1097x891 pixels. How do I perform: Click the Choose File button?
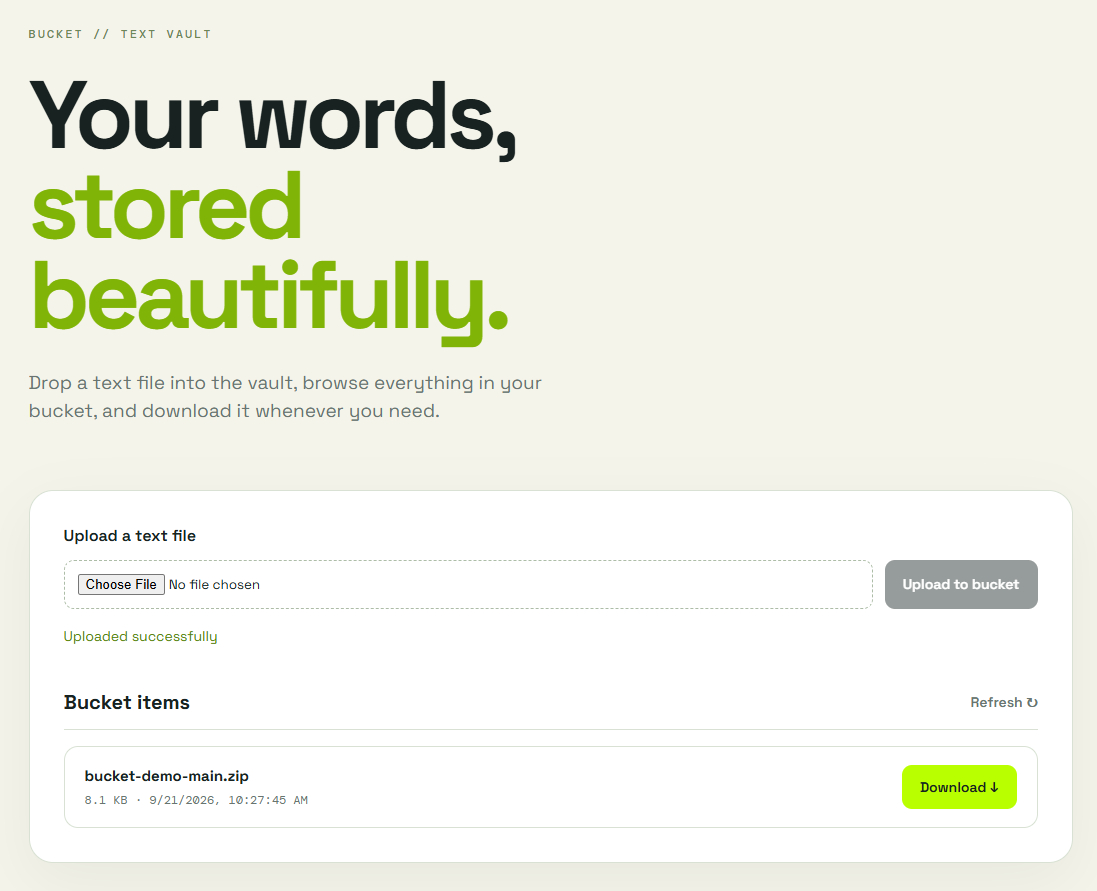(x=121, y=585)
